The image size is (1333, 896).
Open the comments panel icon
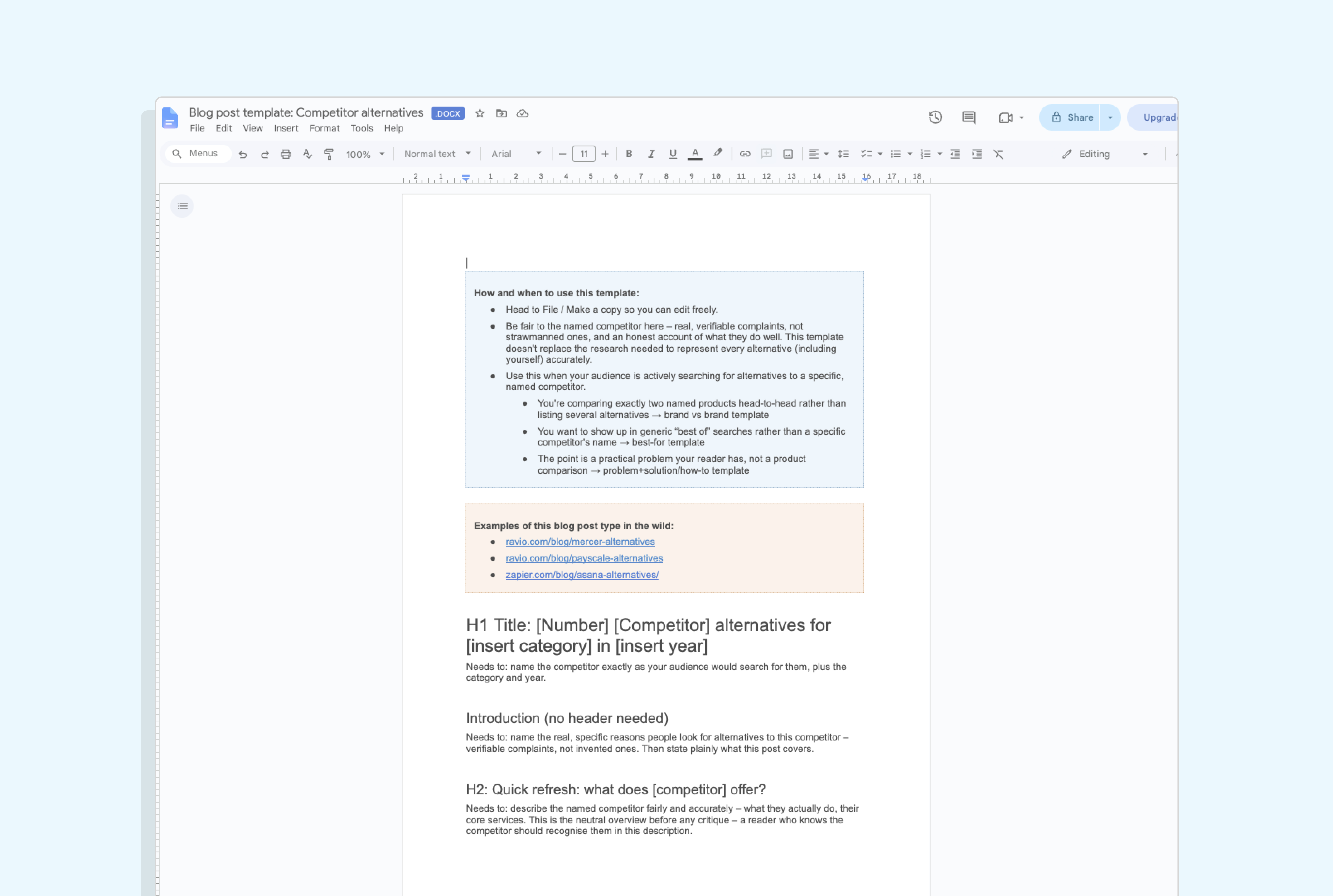[969, 117]
